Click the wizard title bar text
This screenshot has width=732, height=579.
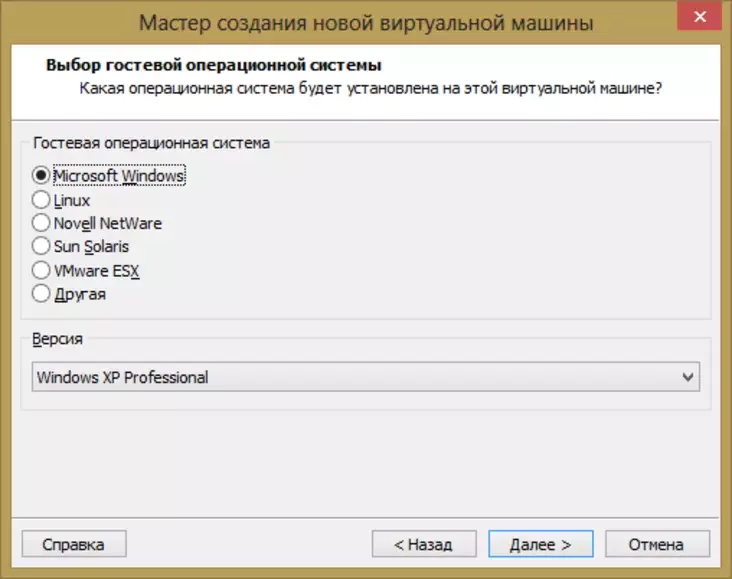tap(365, 22)
